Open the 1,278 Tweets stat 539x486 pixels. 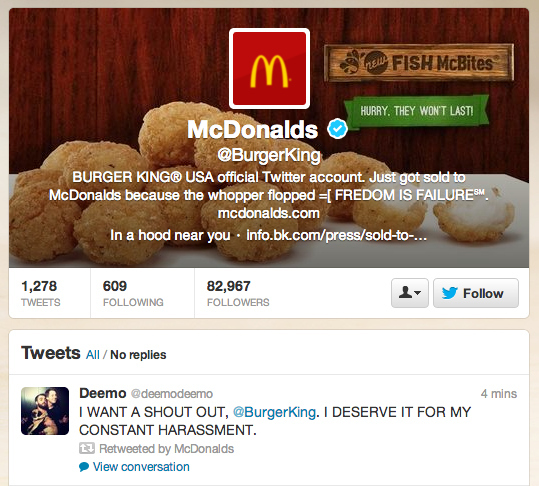tap(41, 293)
